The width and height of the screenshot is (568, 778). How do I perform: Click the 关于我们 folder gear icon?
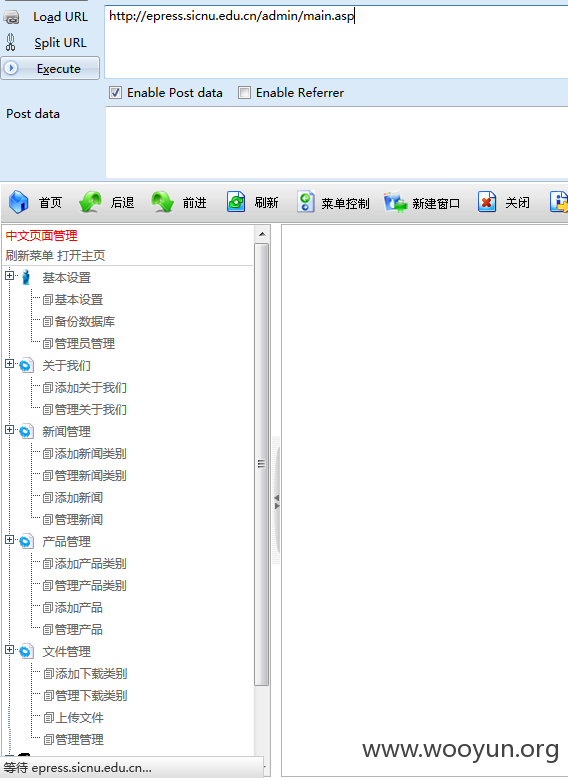click(x=26, y=366)
